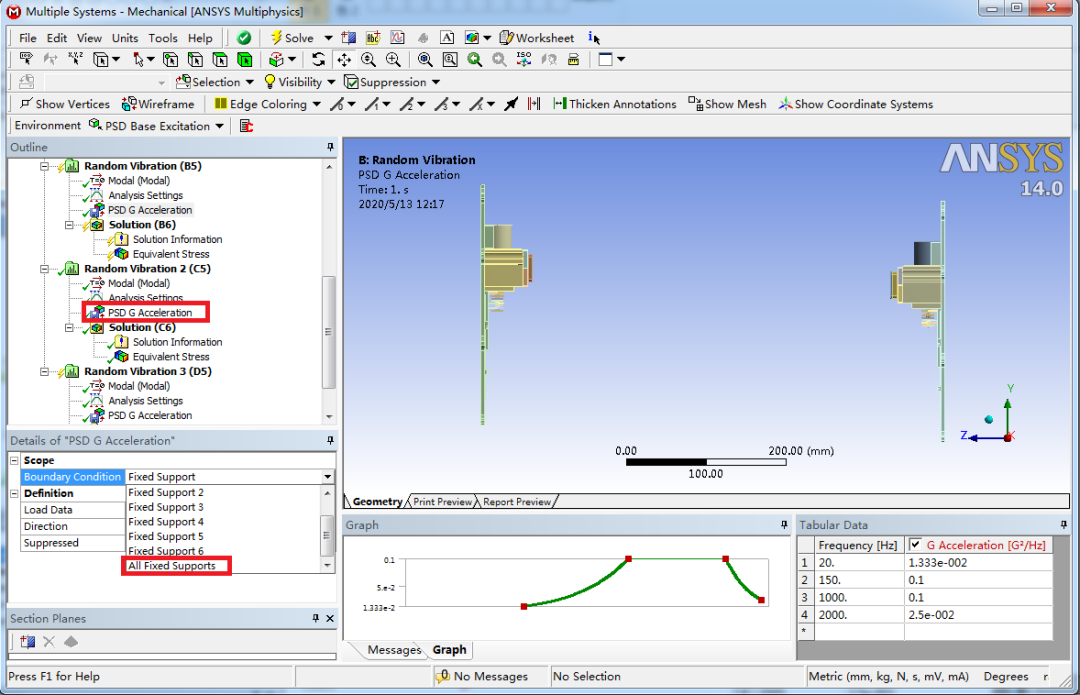The height and width of the screenshot is (695, 1080).
Task: Activate the Pan view tool
Action: pyautogui.click(x=344, y=60)
